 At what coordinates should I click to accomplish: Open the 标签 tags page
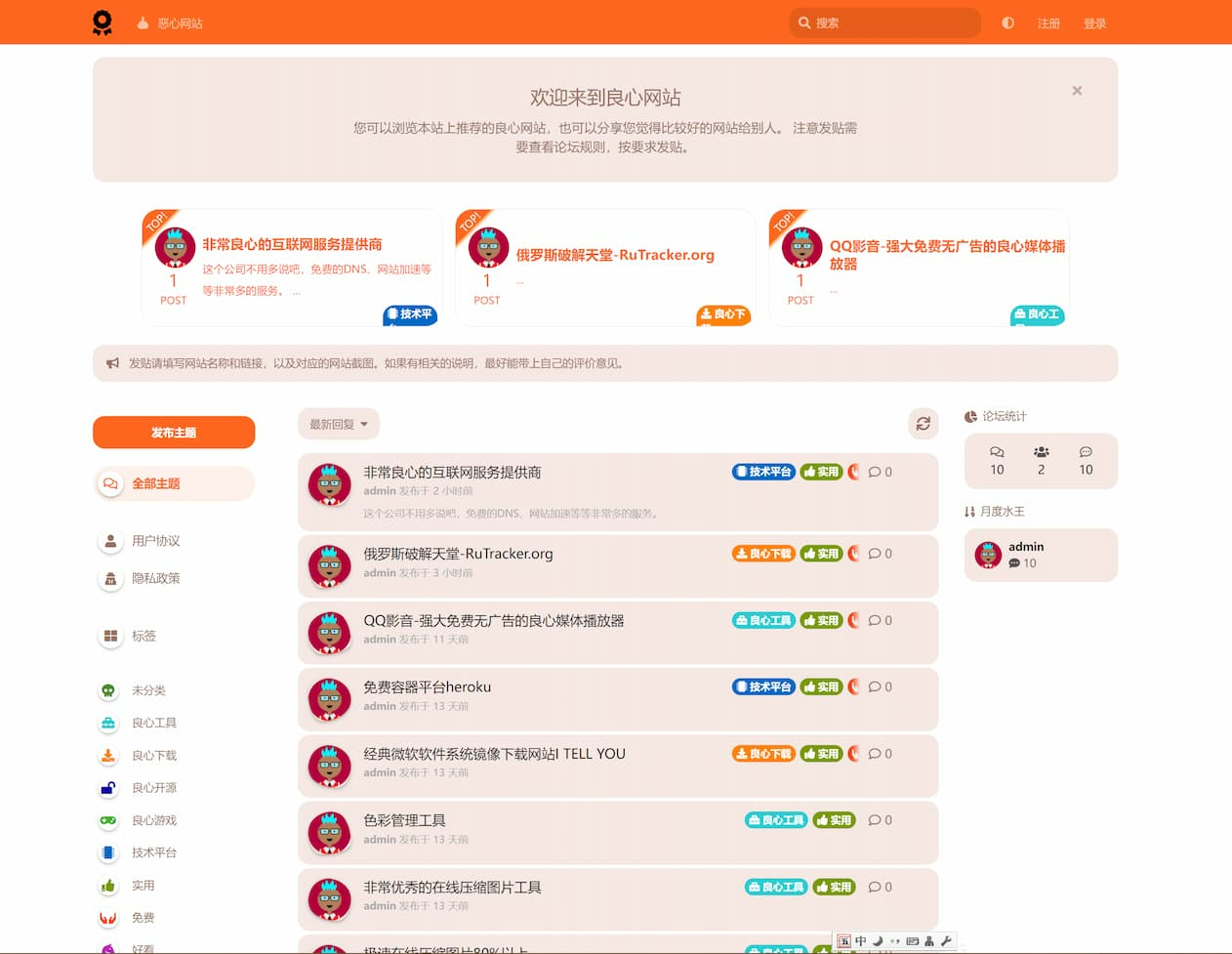click(x=144, y=636)
